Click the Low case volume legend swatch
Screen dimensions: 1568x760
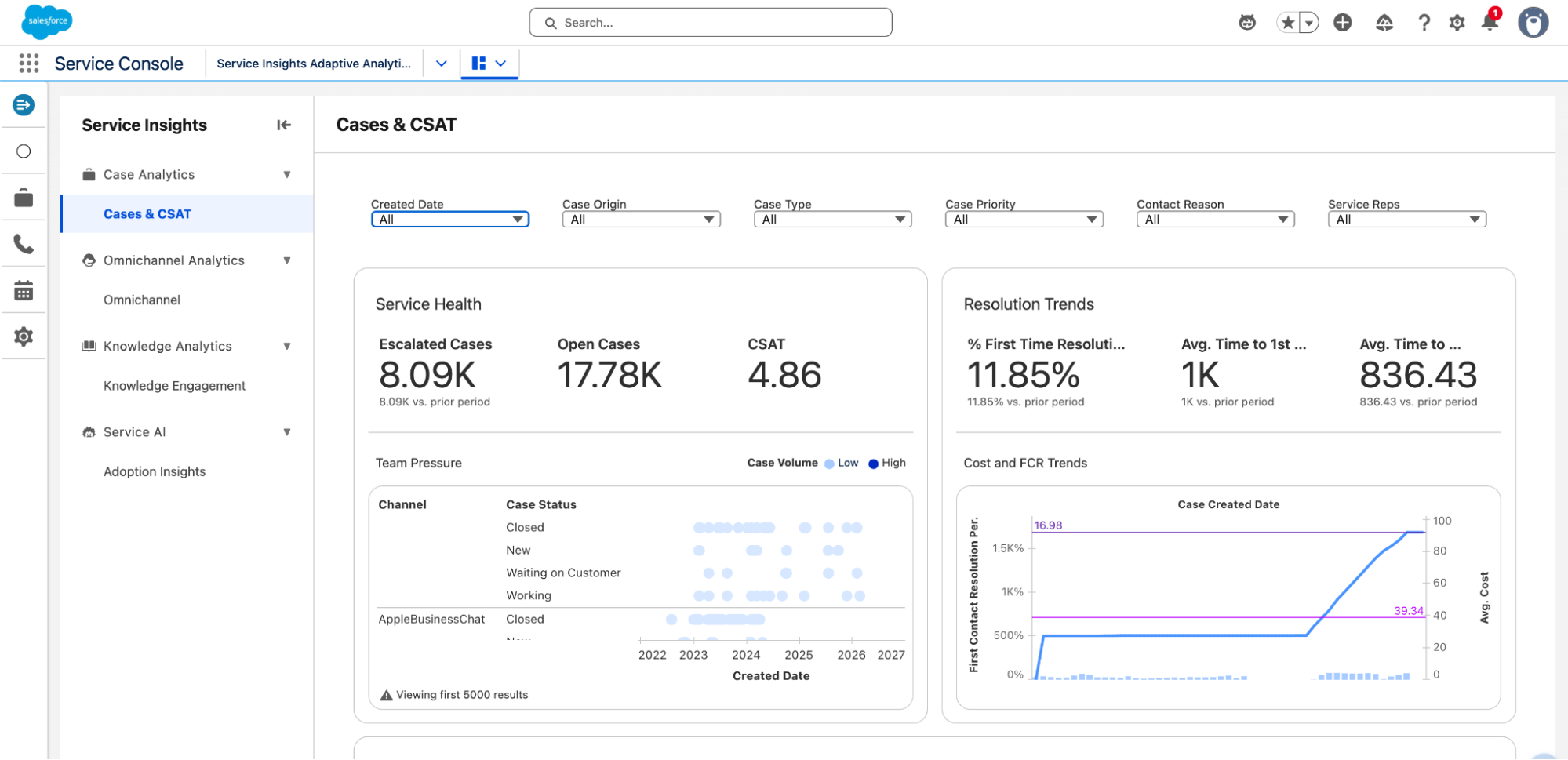[829, 464]
